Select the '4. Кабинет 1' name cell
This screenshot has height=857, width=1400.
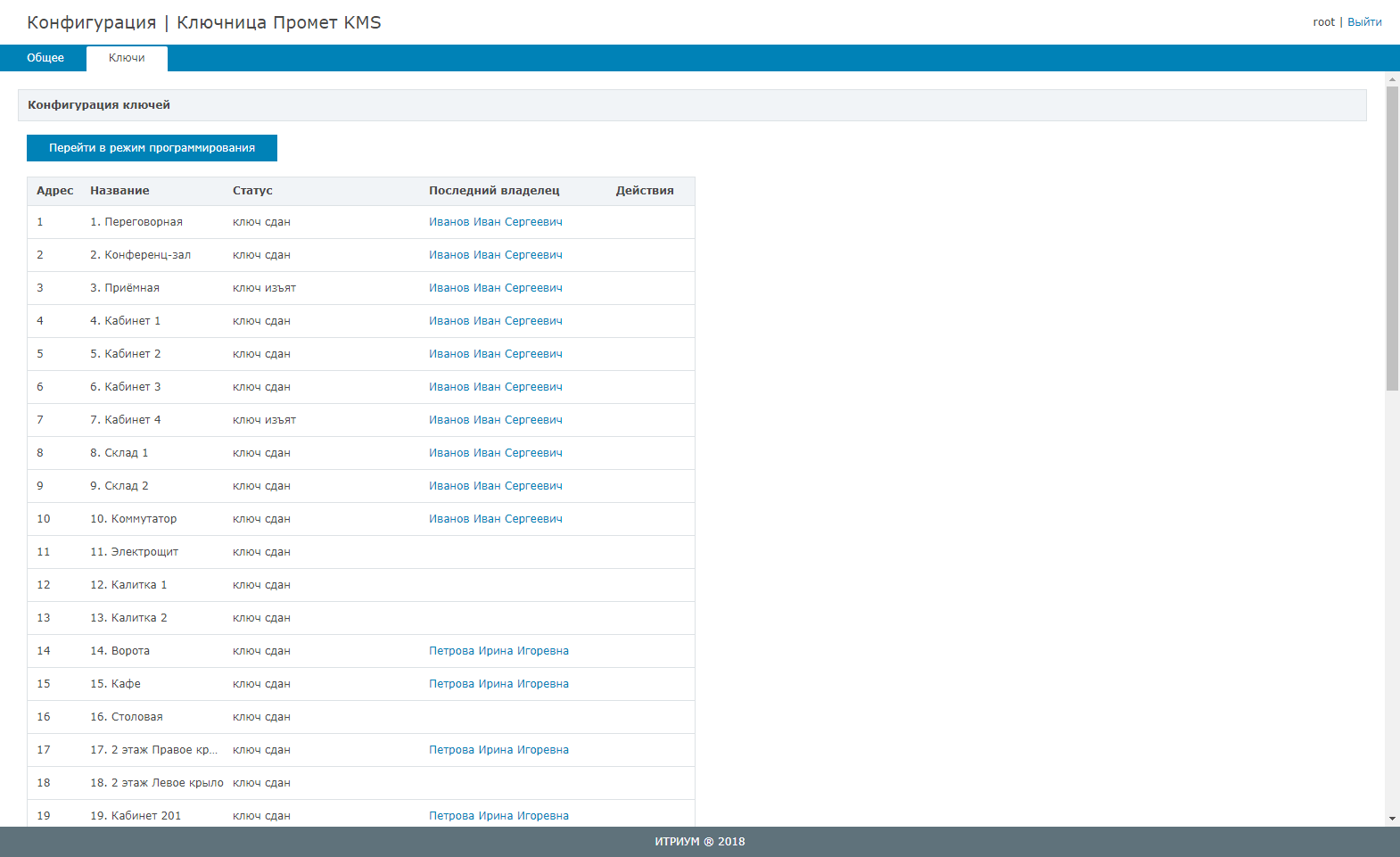(x=125, y=321)
